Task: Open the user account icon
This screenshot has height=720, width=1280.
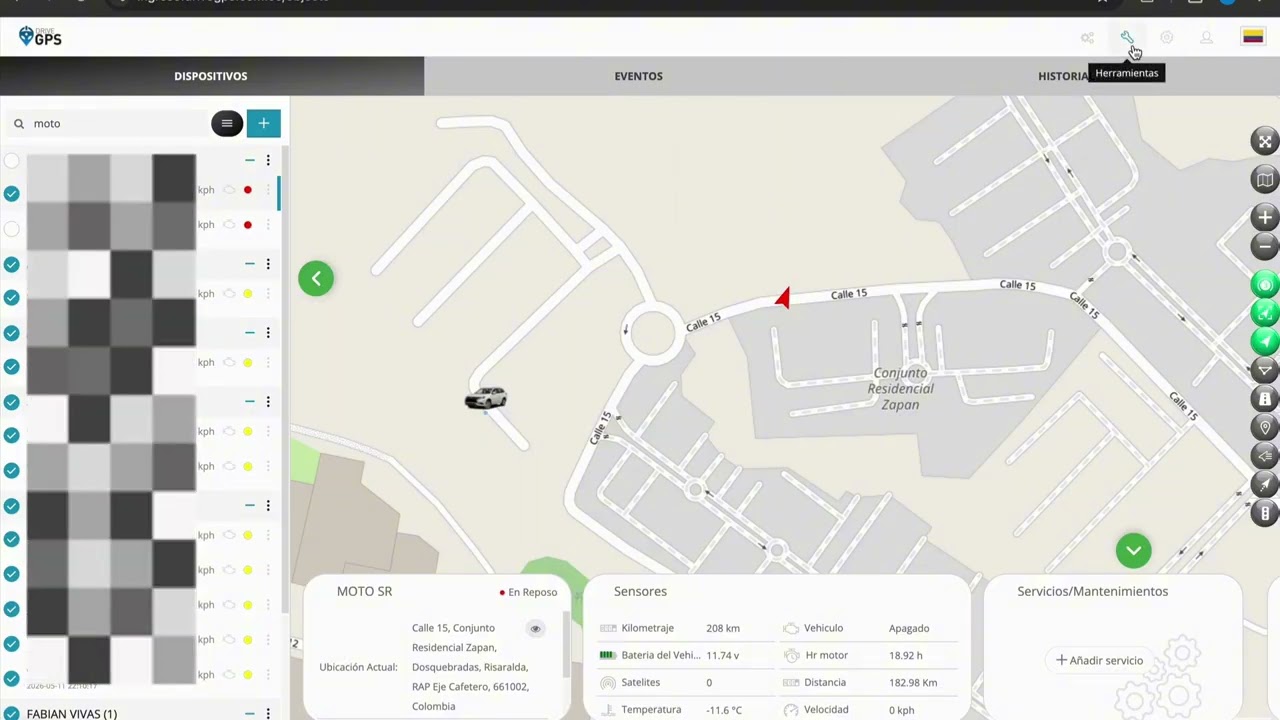Action: point(1206,38)
